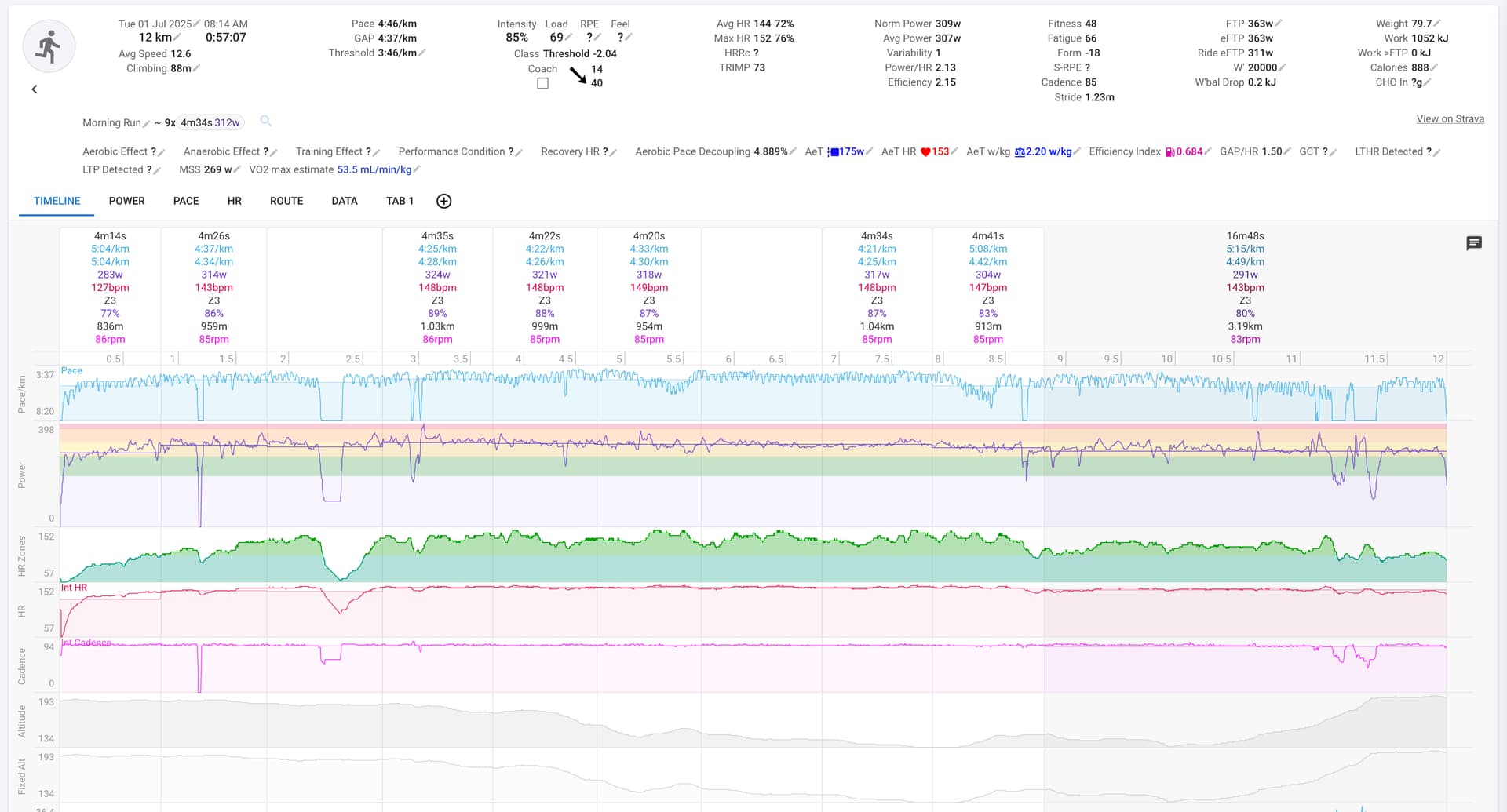Click the heart icon next to AeT HR
Image resolution: width=1507 pixels, height=812 pixels.
(x=928, y=151)
